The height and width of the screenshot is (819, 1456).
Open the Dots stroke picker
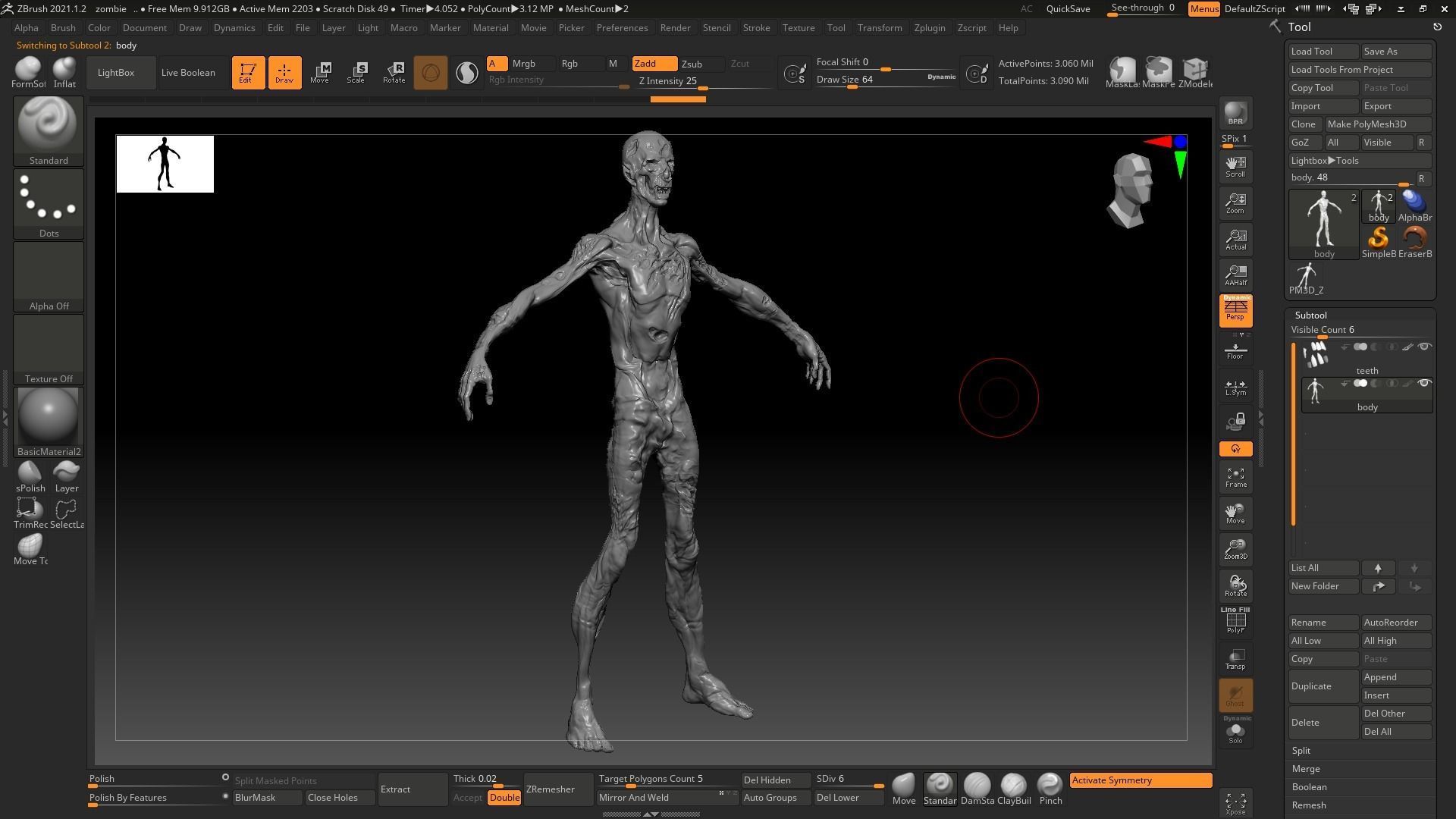pyautogui.click(x=49, y=203)
